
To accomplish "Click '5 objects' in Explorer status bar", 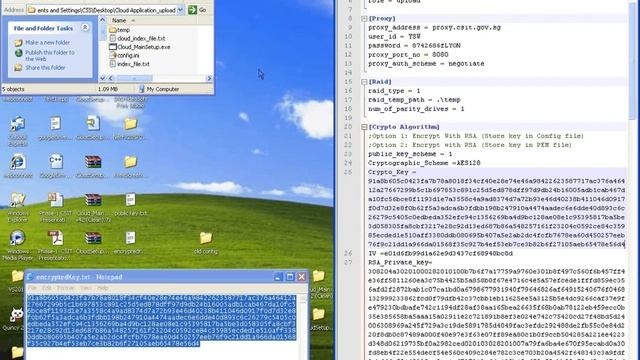I will coord(13,89).
